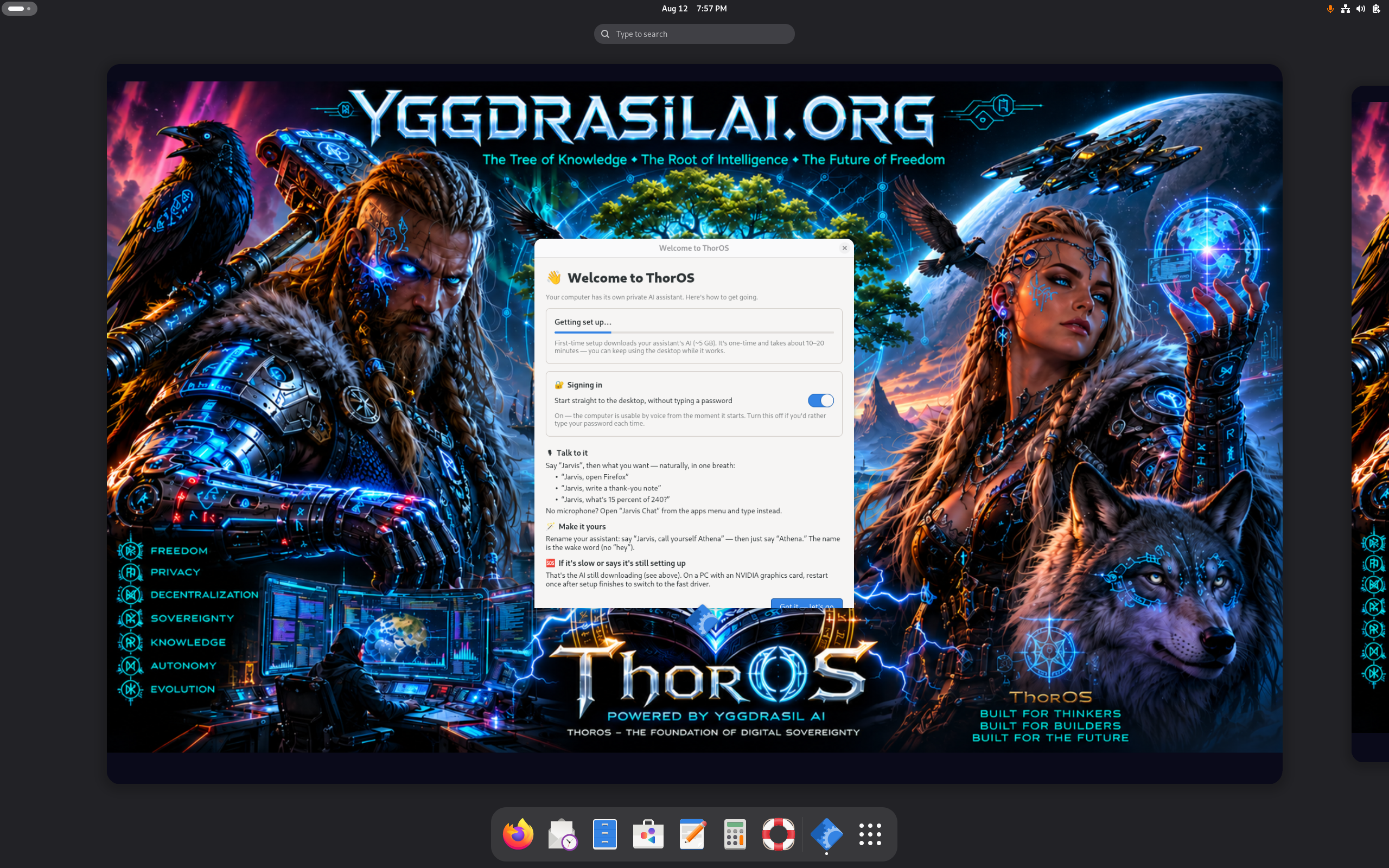The height and width of the screenshot is (868, 1389).
Task: Click the Welcome to ThorOS heading
Action: click(x=631, y=278)
